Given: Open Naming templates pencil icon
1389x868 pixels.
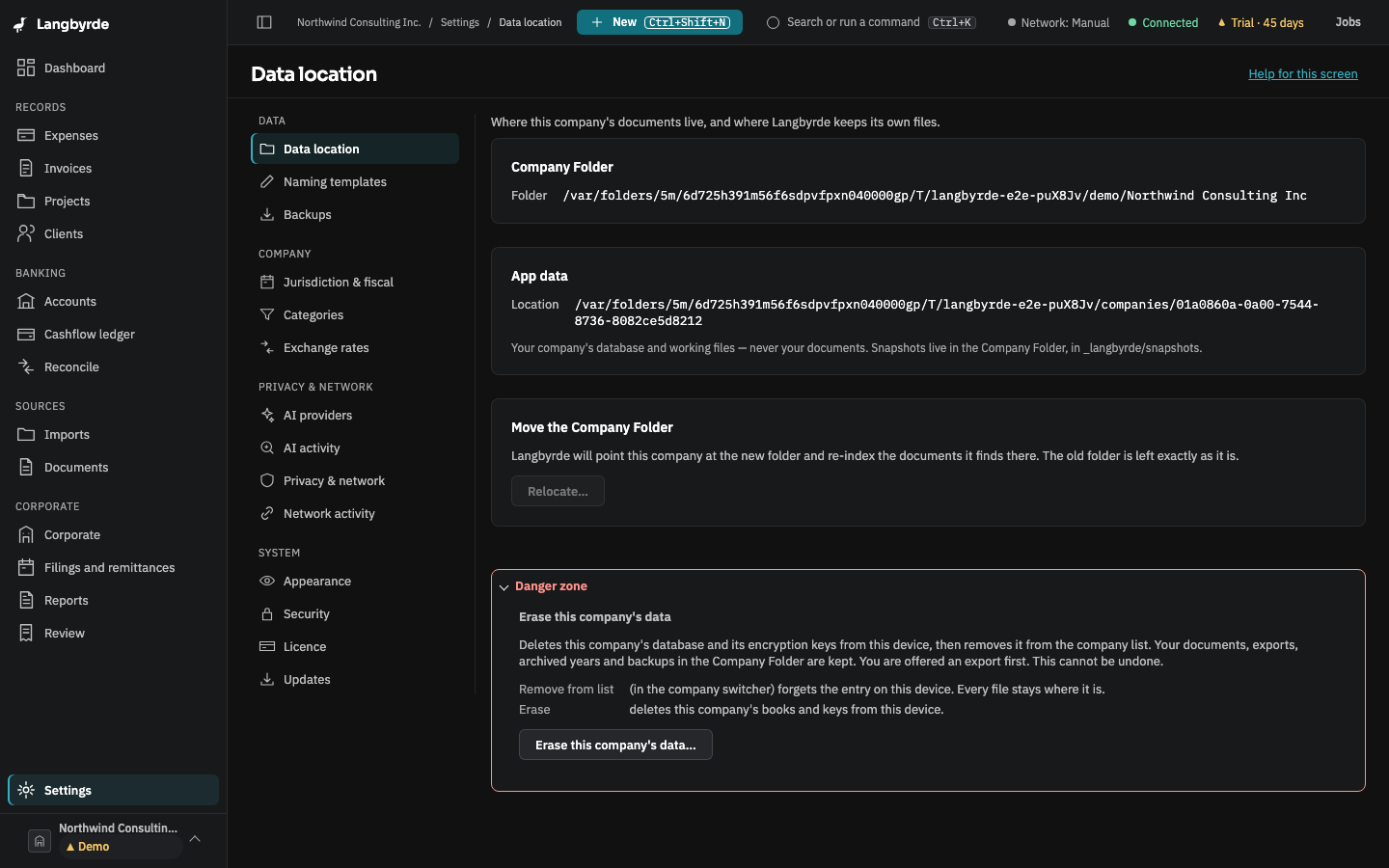Looking at the screenshot, I should pyautogui.click(x=267, y=182).
